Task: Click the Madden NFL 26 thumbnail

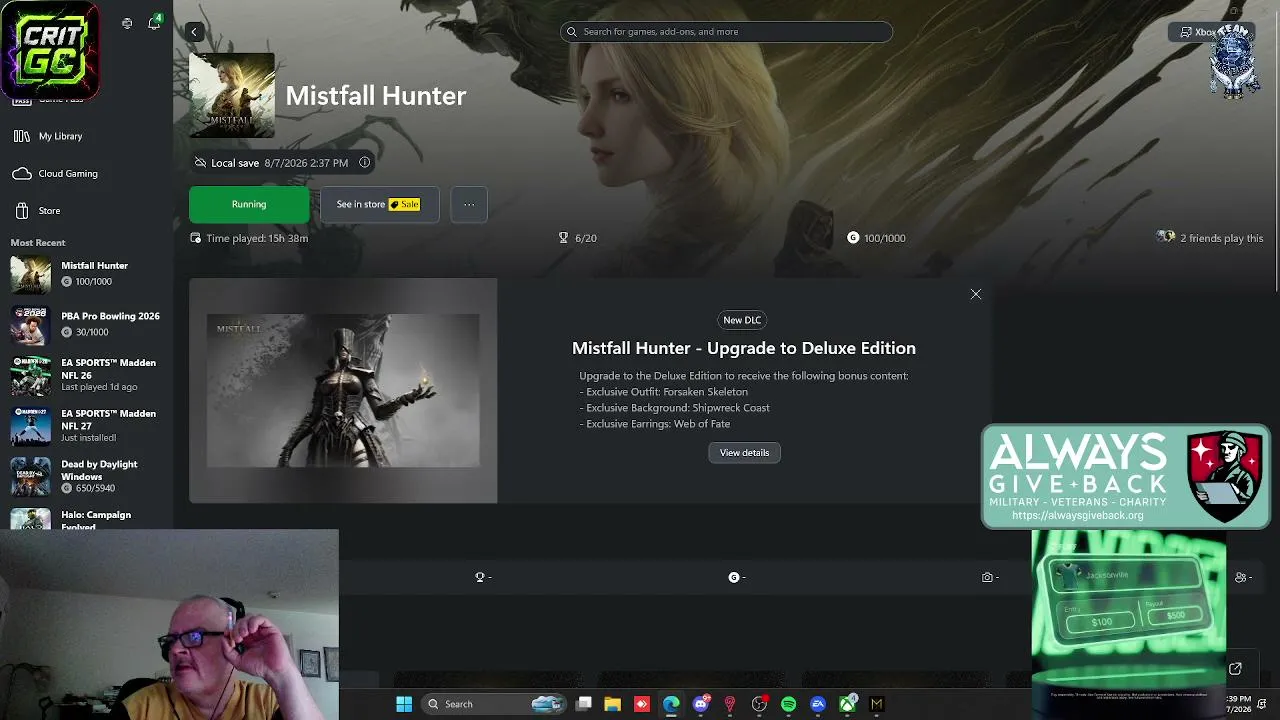Action: [30, 375]
